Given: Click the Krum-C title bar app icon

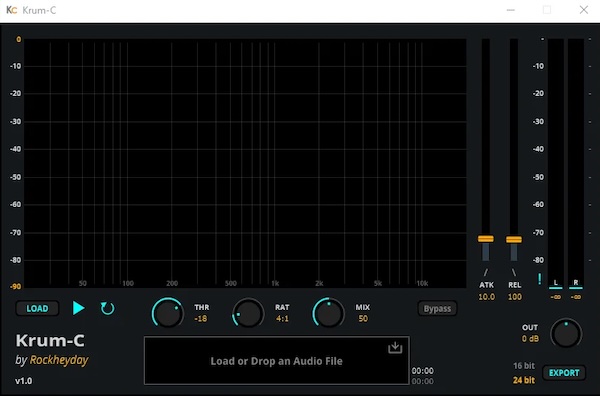Looking at the screenshot, I should click(11, 10).
